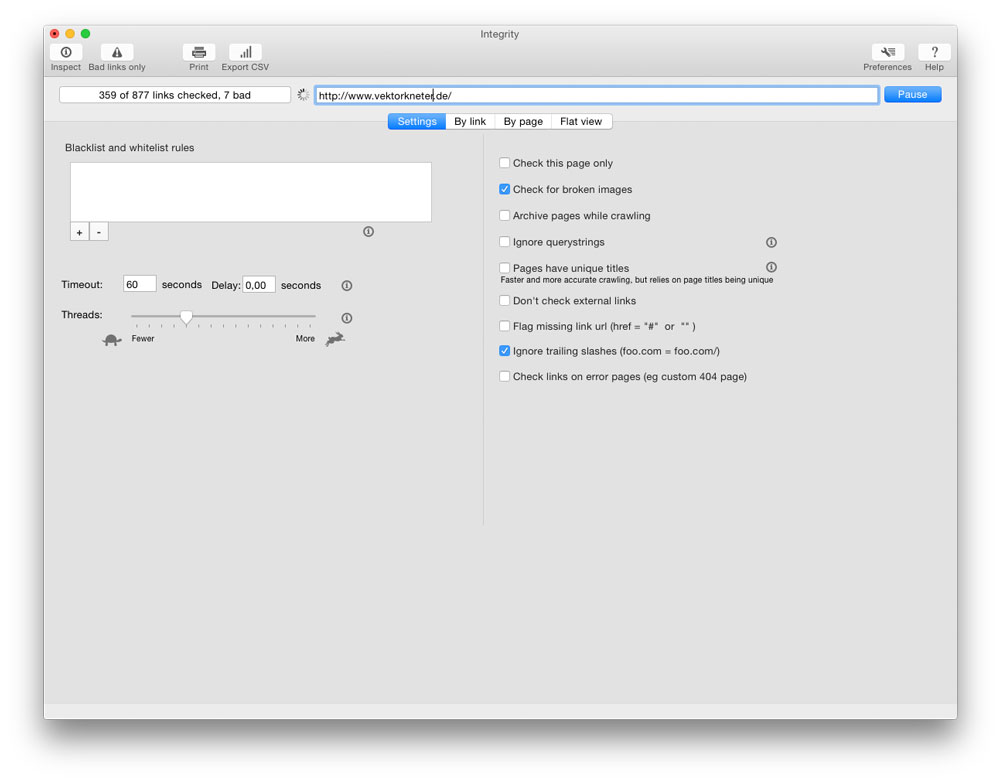Viewport: 1000px width, 781px height.
Task: Enable Flag missing link url
Action: (x=504, y=326)
